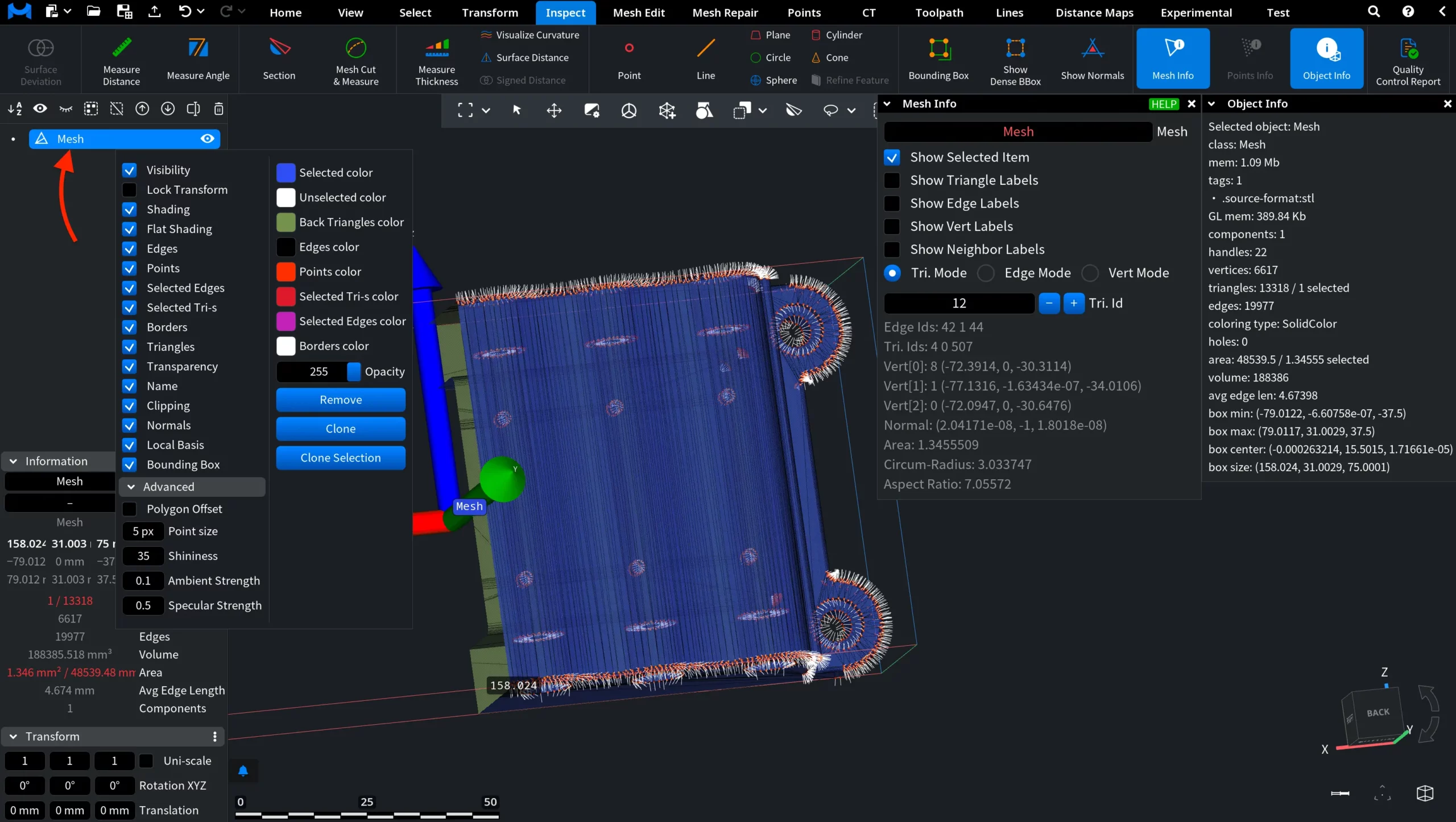
Task: Click the Clone Selection button
Action: point(341,458)
